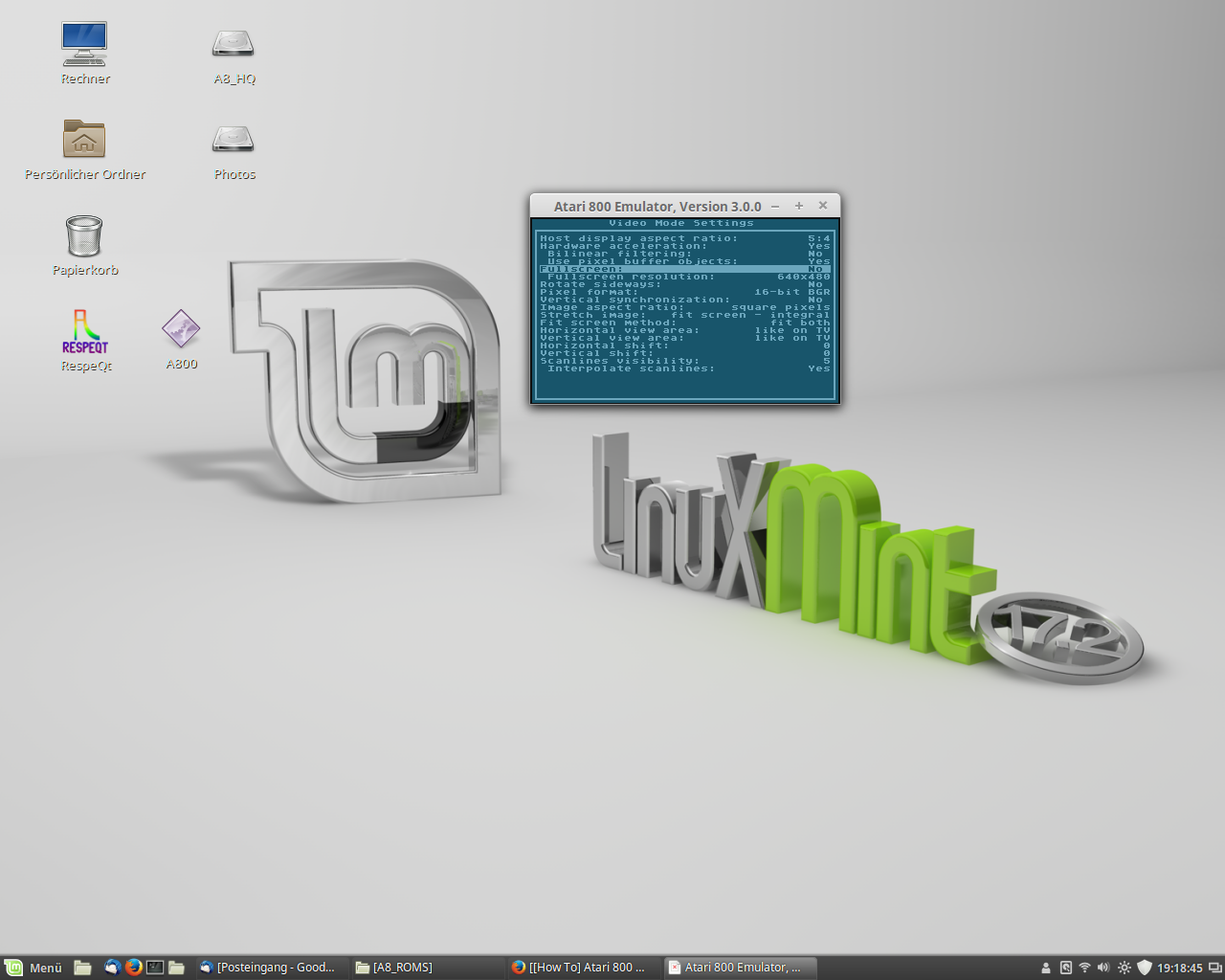Open the sound volume tray icon
Image resolution: width=1225 pixels, height=980 pixels.
point(1103,968)
